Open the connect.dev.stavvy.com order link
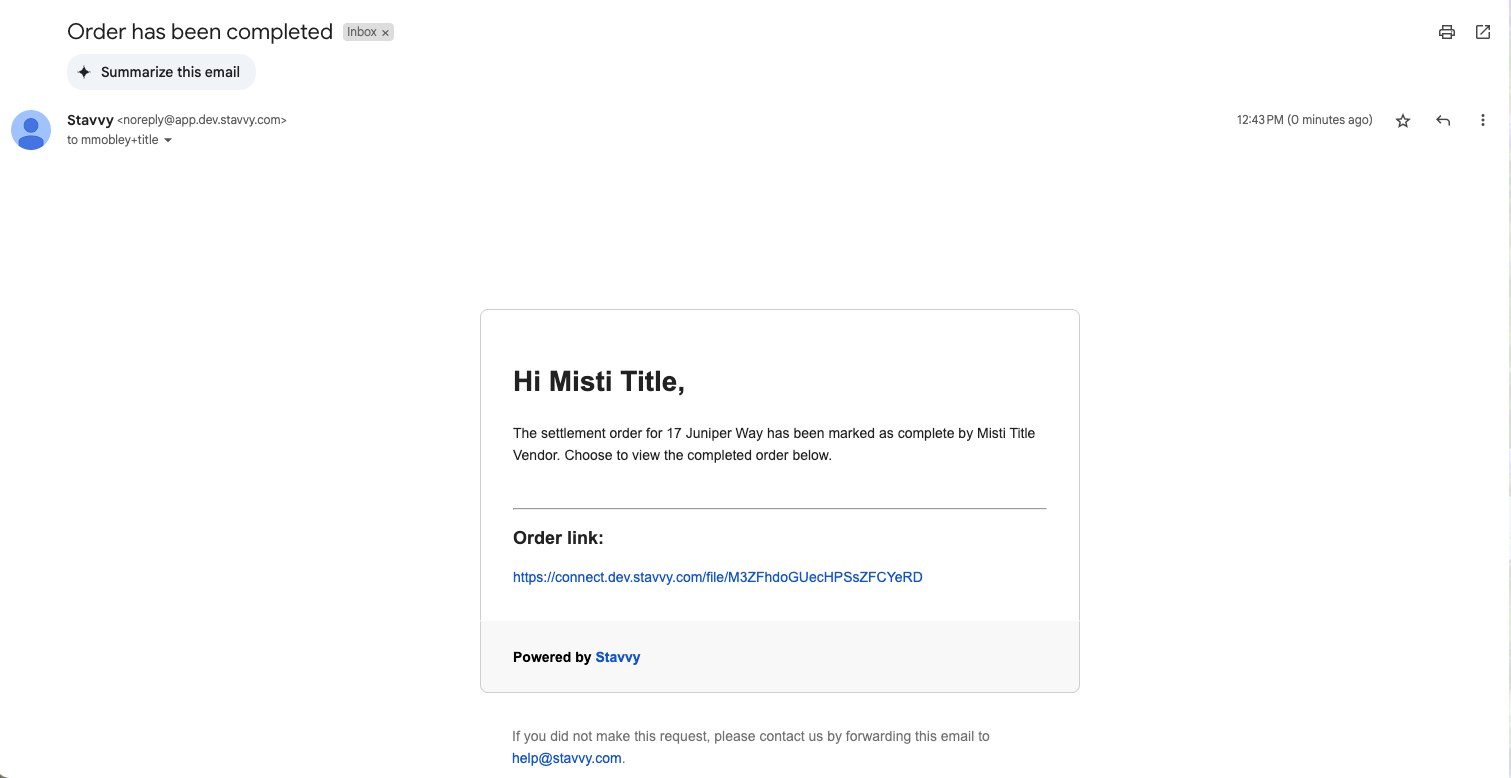This screenshot has height=778, width=1511. pyautogui.click(x=717, y=577)
